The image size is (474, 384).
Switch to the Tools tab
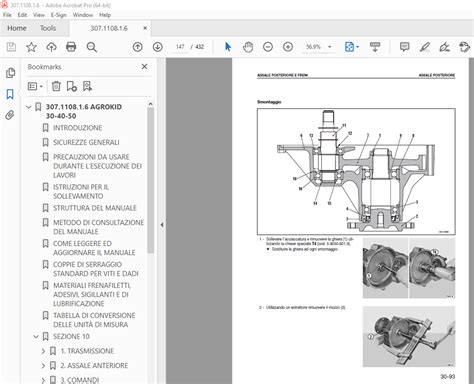coord(48,28)
